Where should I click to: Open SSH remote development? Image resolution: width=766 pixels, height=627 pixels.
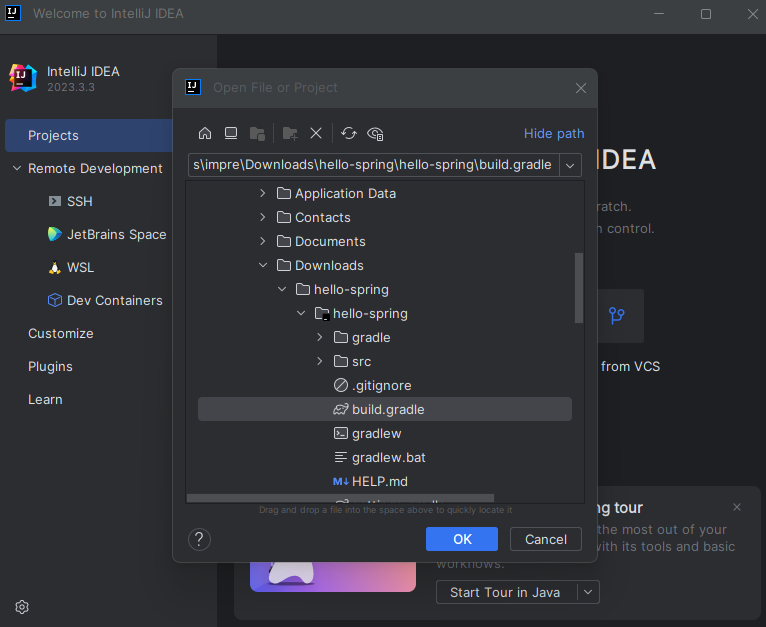coord(71,201)
